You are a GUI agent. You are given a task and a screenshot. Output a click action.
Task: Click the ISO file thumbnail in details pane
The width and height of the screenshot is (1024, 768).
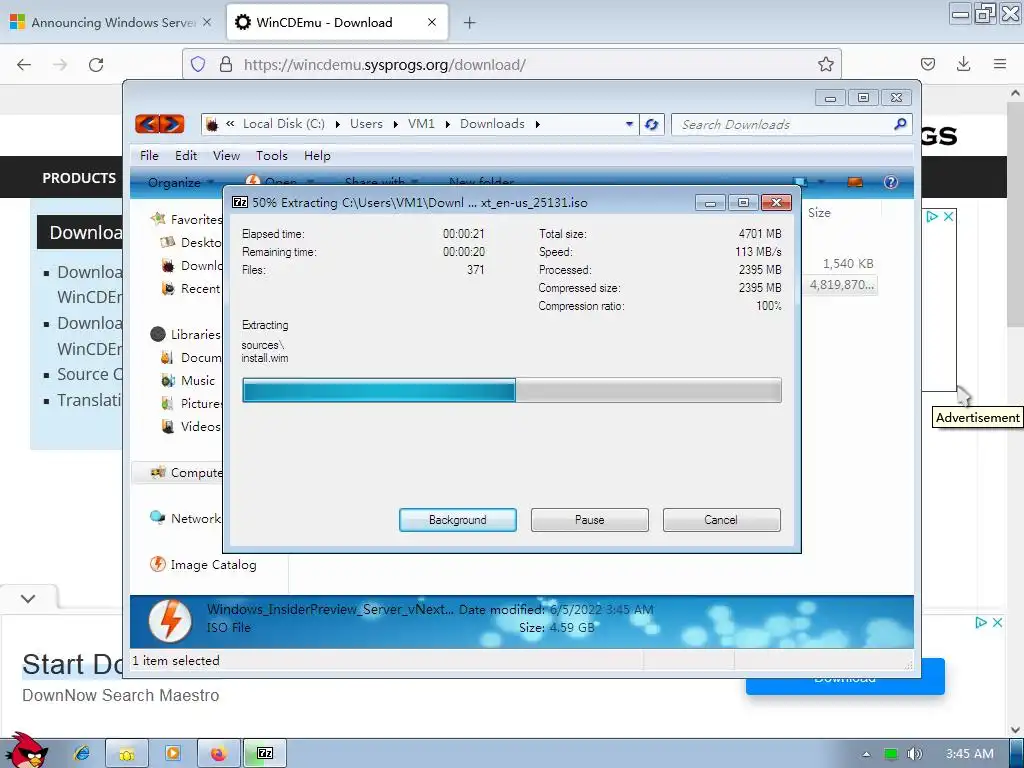tap(170, 620)
